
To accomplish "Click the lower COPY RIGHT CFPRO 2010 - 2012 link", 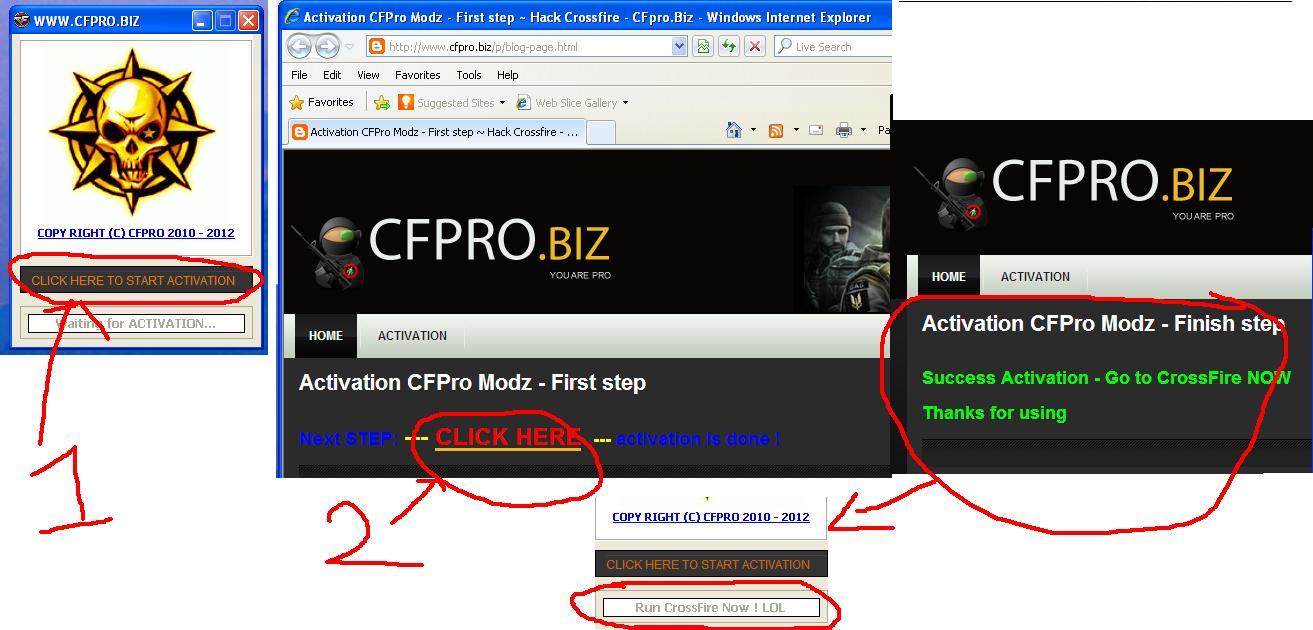I will (x=711, y=517).
